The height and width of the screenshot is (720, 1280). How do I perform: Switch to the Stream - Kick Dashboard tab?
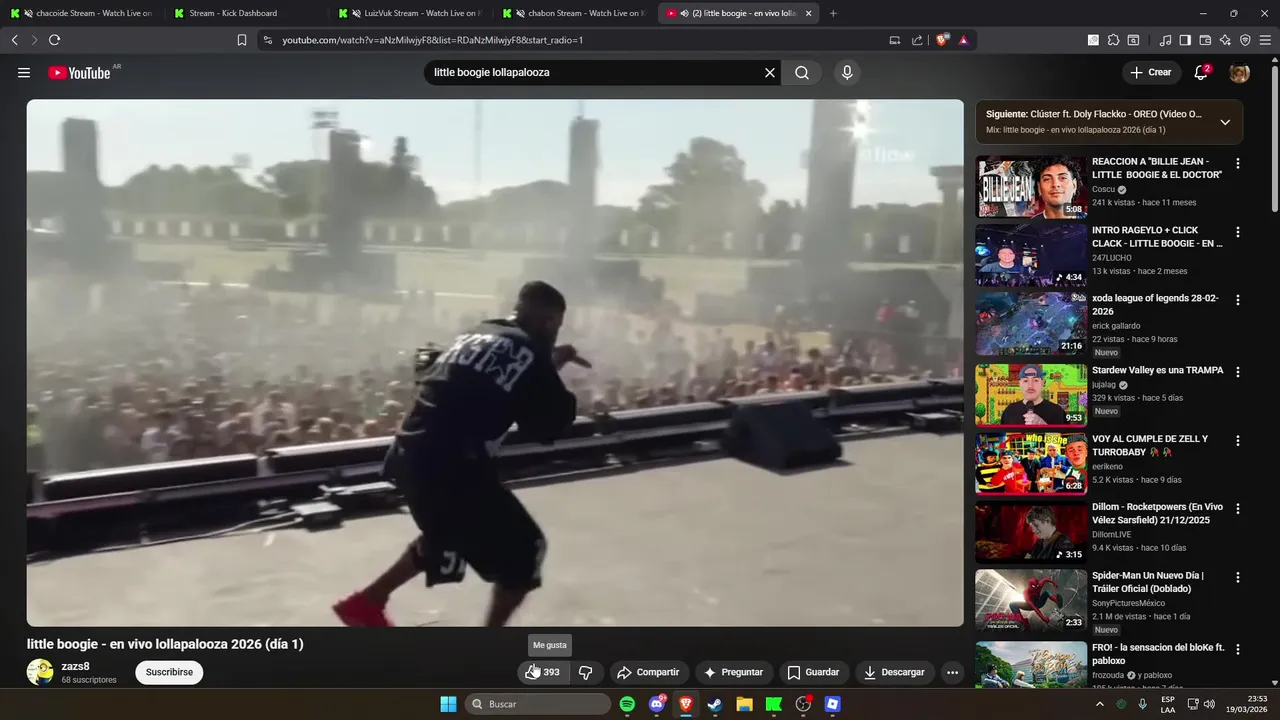[245, 13]
